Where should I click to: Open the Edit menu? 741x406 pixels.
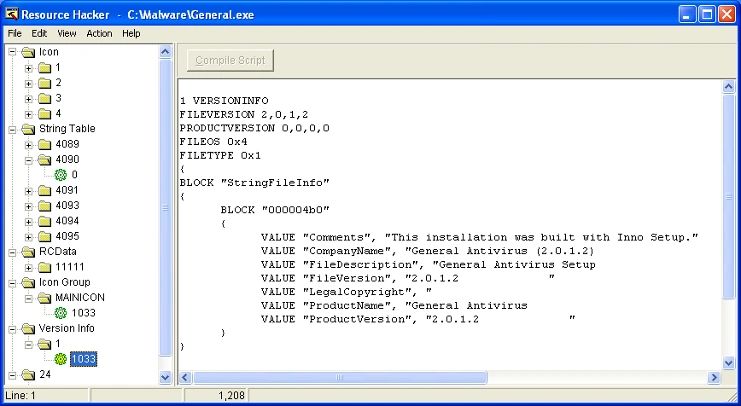click(x=39, y=34)
